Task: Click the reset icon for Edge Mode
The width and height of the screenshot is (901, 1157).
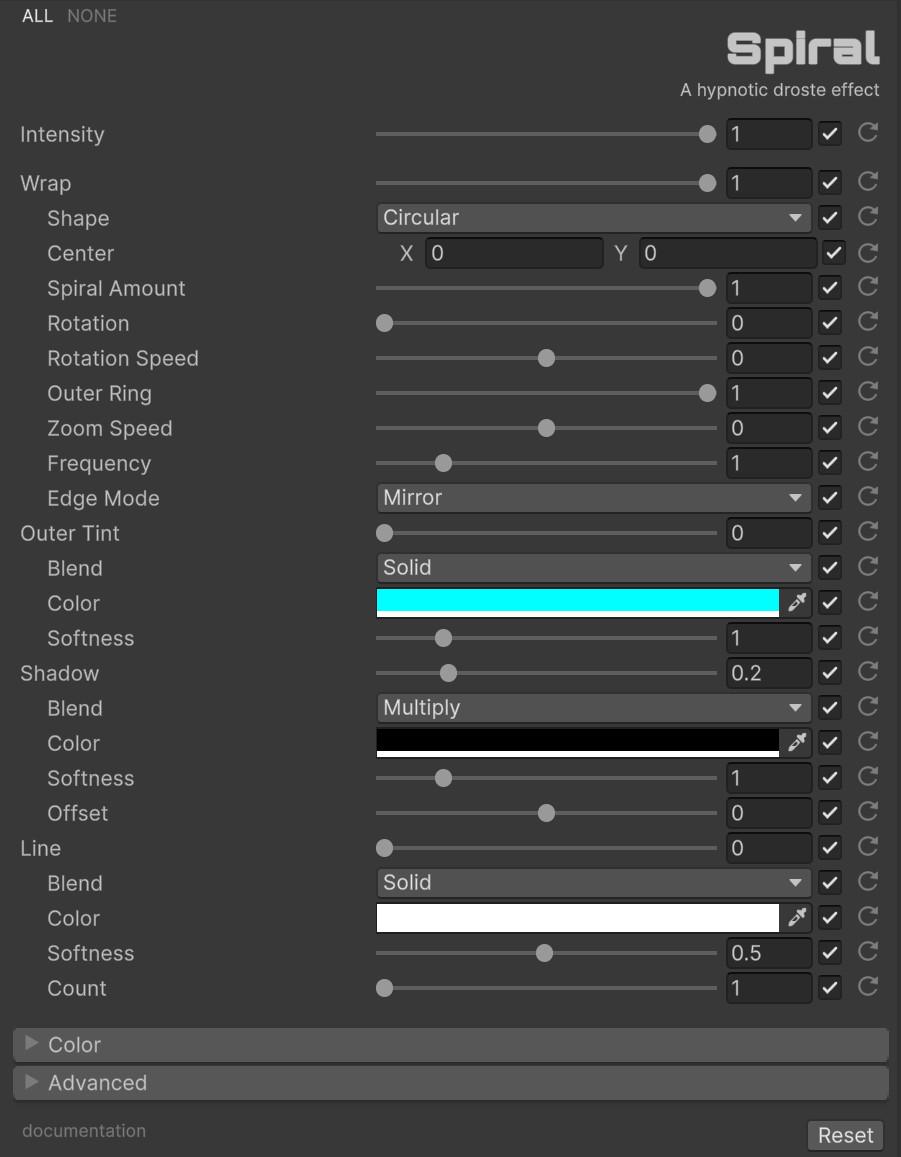Action: pyautogui.click(x=867, y=497)
